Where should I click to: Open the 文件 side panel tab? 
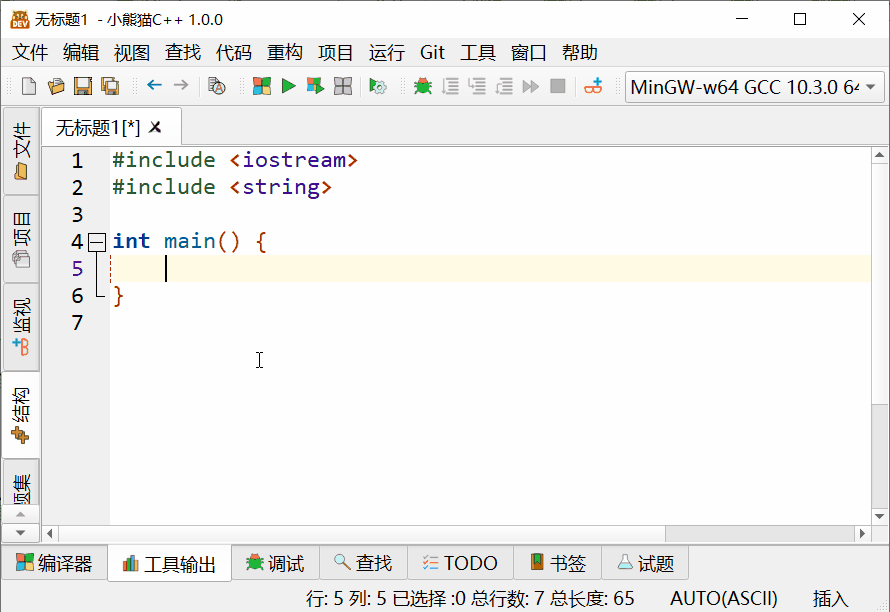[x=21, y=151]
